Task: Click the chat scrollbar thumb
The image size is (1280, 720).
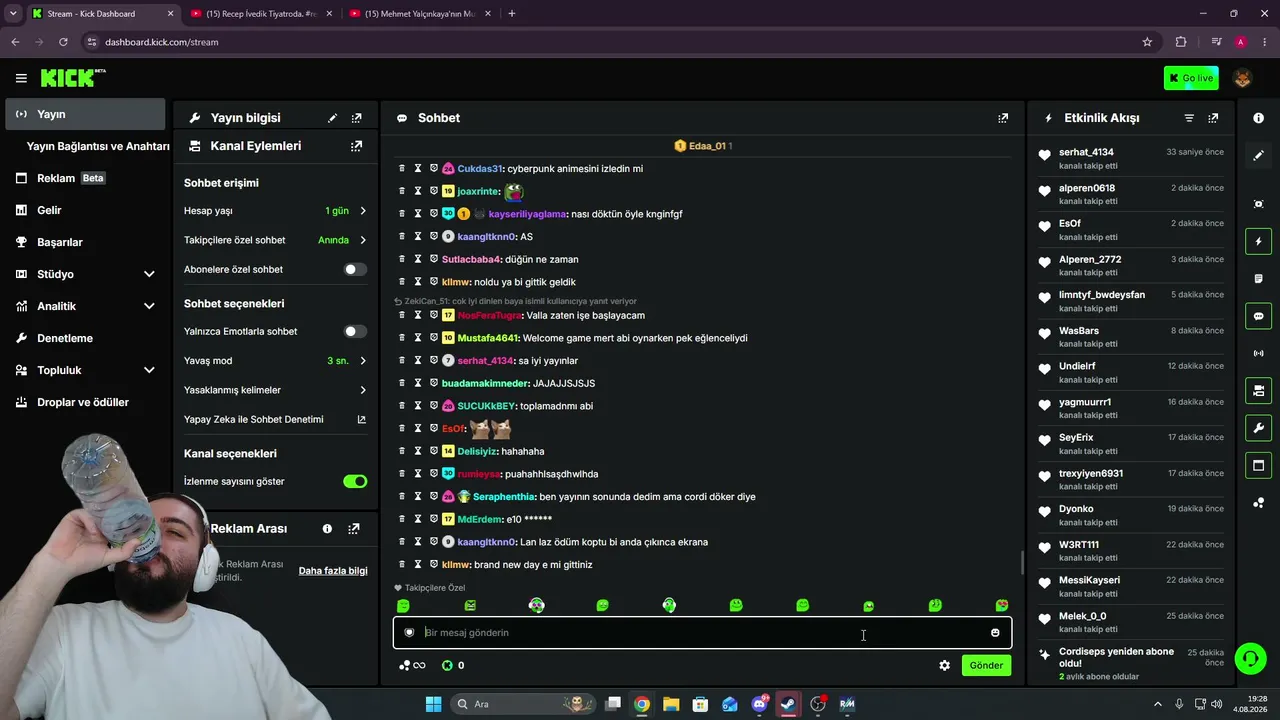Action: tap(1021, 562)
